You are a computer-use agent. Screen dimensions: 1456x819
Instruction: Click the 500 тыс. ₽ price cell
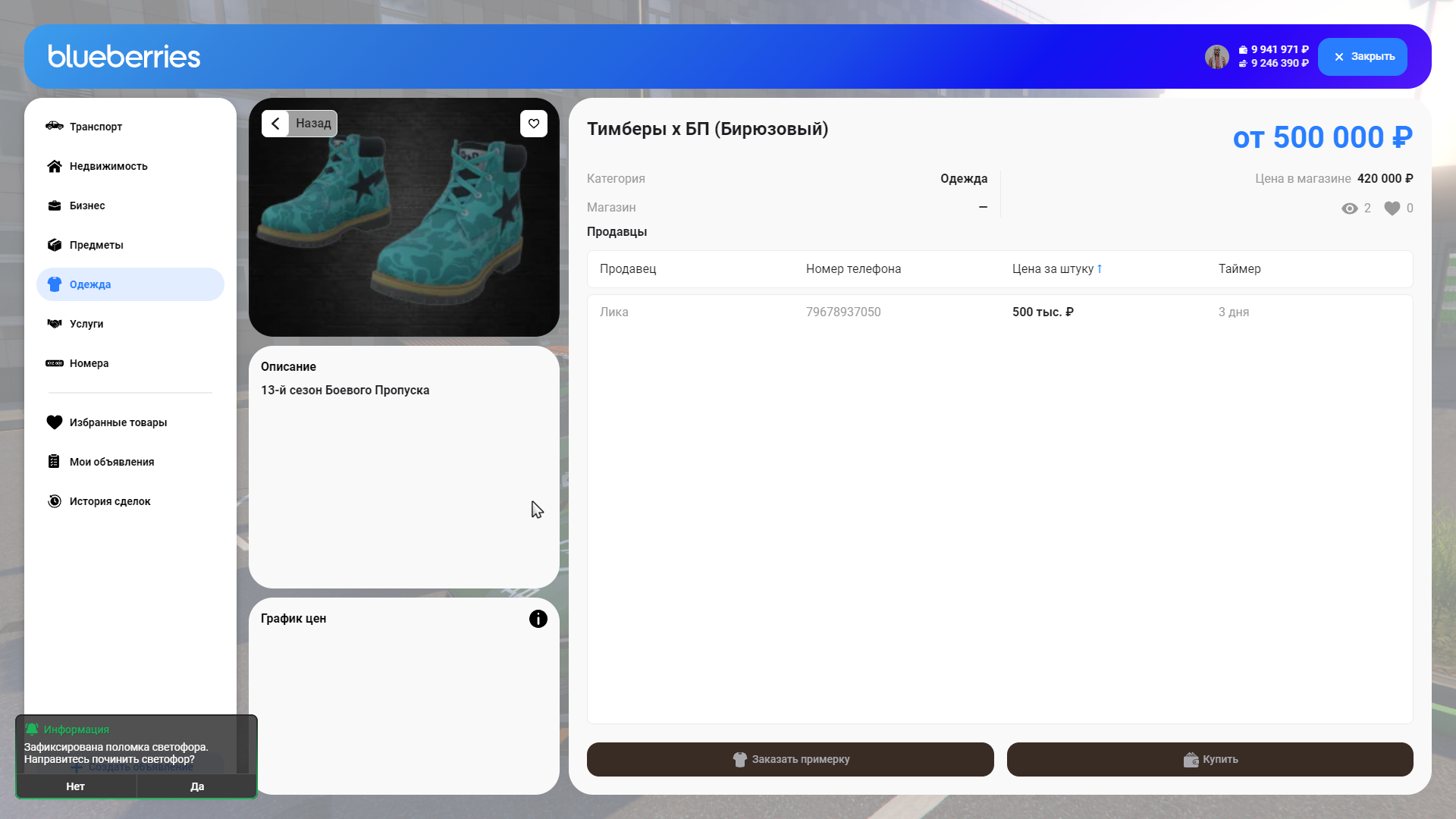point(1043,312)
